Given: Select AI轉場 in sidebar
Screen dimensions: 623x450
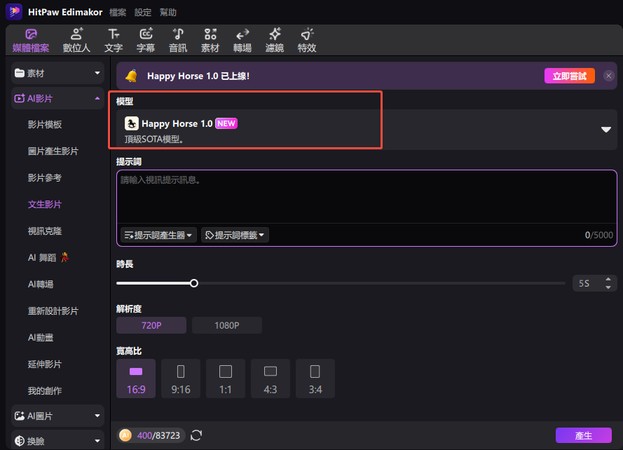Looking at the screenshot, I should coord(41,284).
